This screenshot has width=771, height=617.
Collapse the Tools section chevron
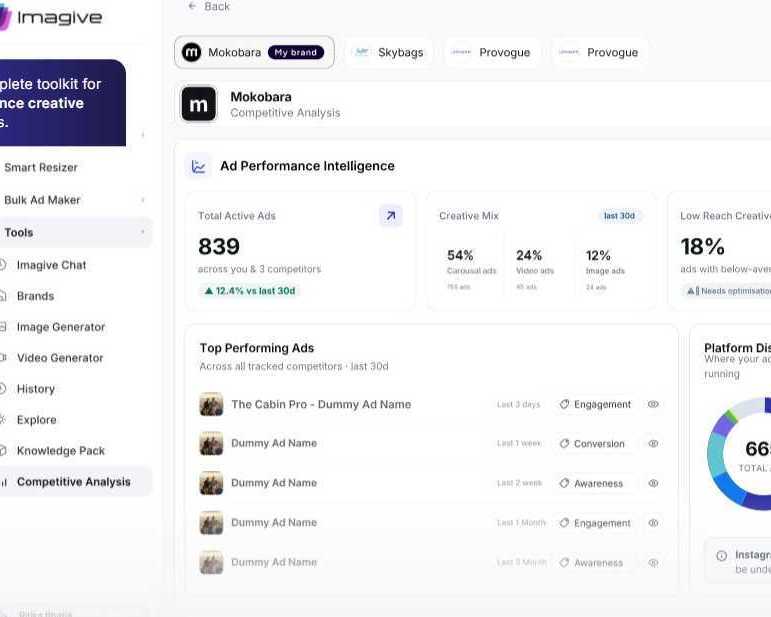143,232
